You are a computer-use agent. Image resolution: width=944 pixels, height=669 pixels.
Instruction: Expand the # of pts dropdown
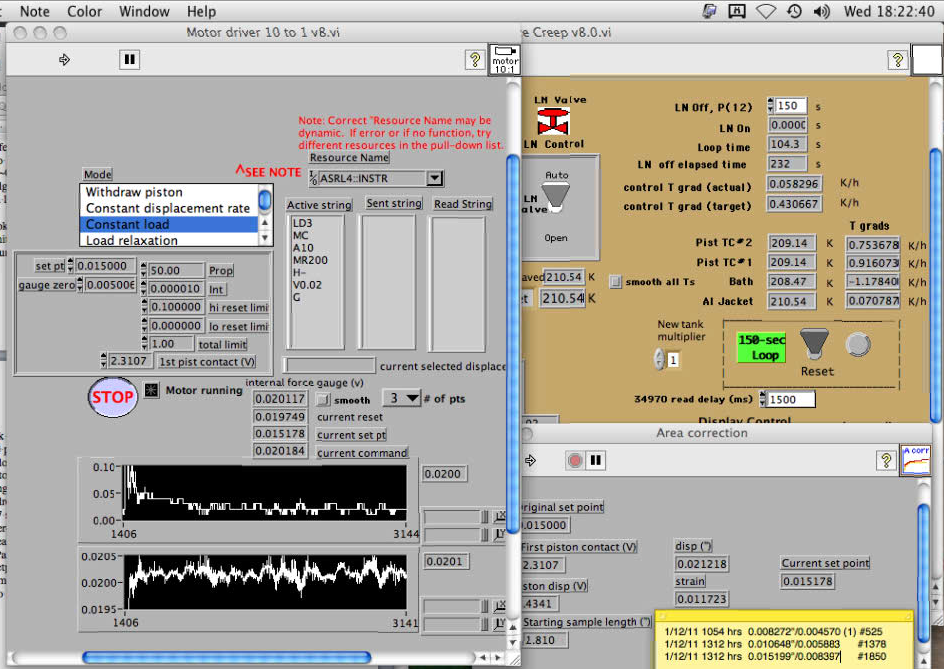tap(412, 399)
